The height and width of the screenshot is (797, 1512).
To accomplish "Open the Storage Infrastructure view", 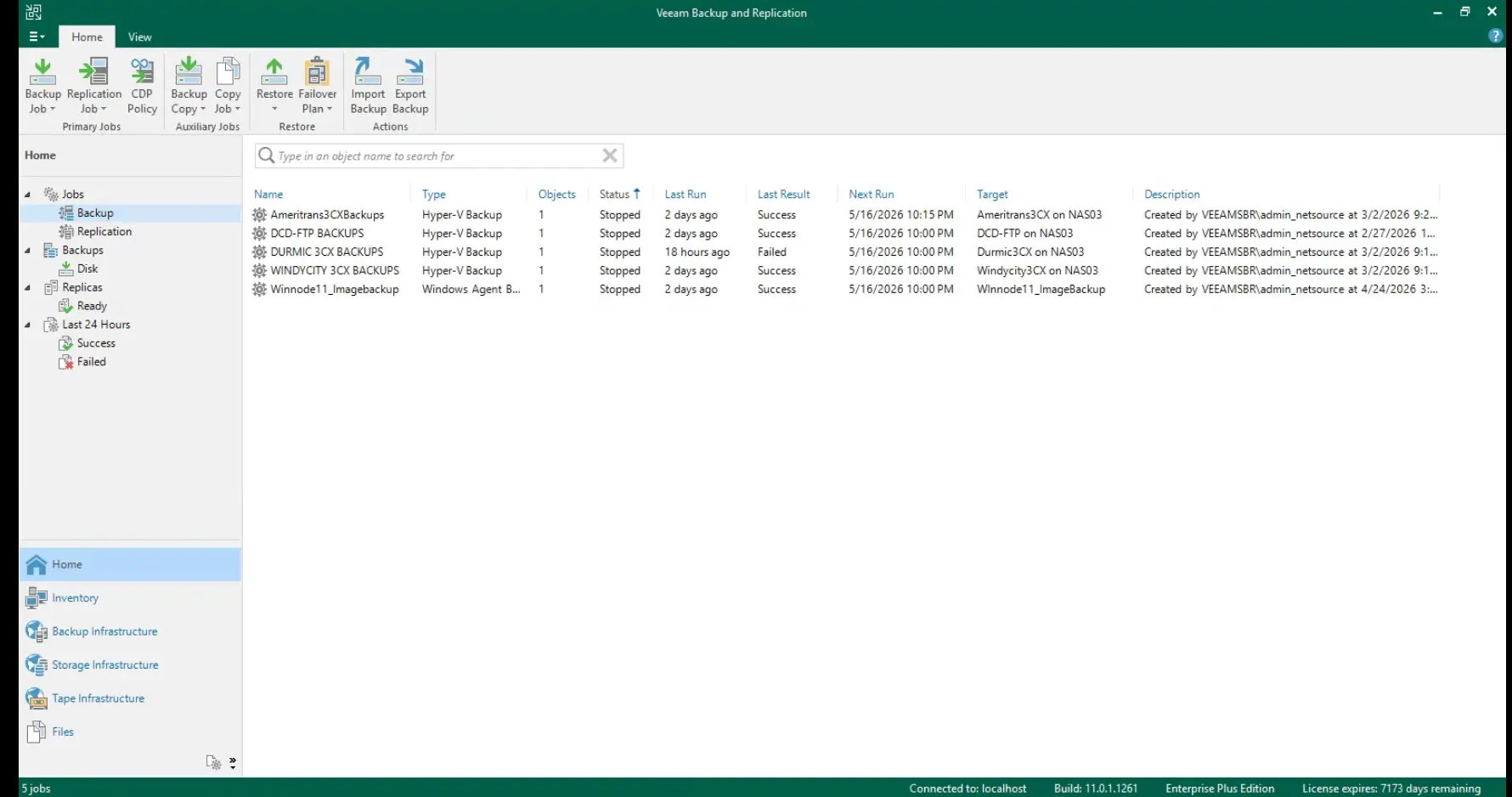I will (130, 664).
